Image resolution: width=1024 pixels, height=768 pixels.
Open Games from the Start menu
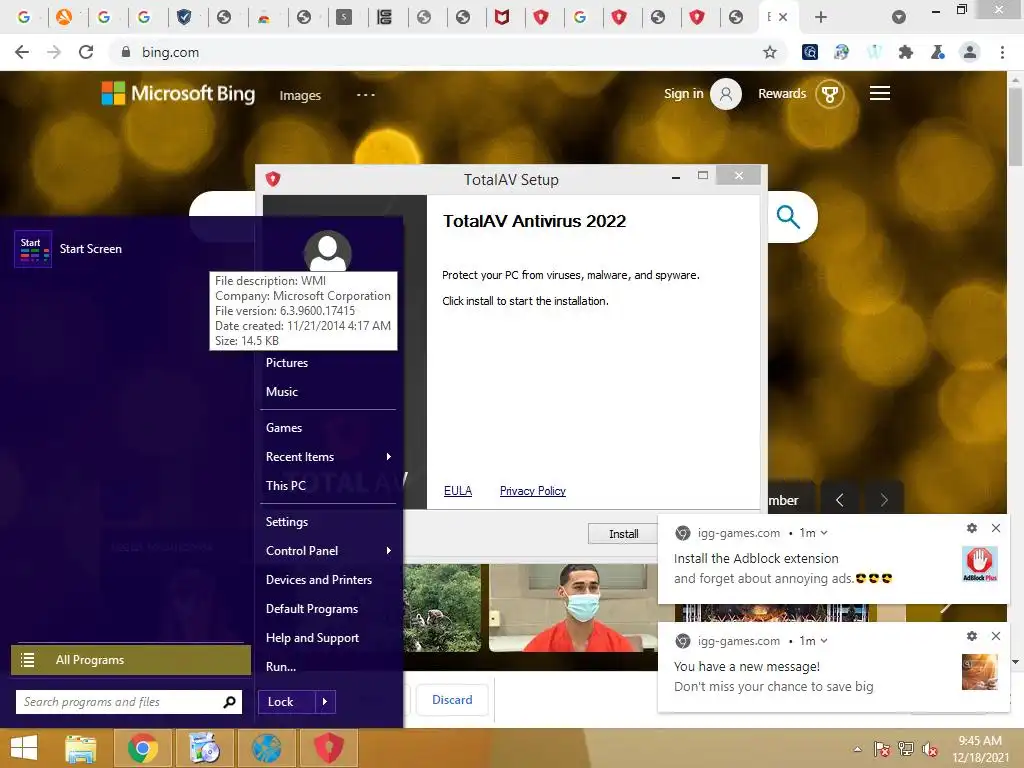pyautogui.click(x=283, y=428)
